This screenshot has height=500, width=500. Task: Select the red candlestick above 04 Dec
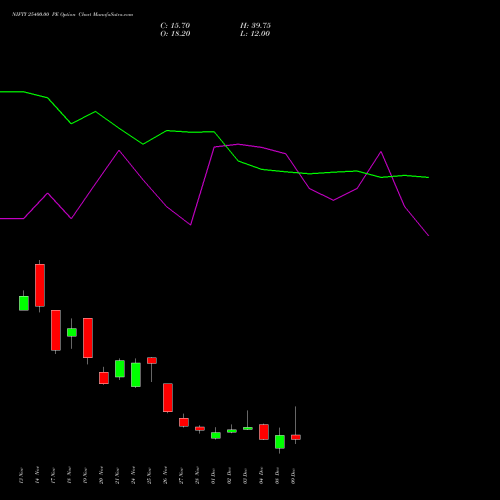[x=264, y=432]
